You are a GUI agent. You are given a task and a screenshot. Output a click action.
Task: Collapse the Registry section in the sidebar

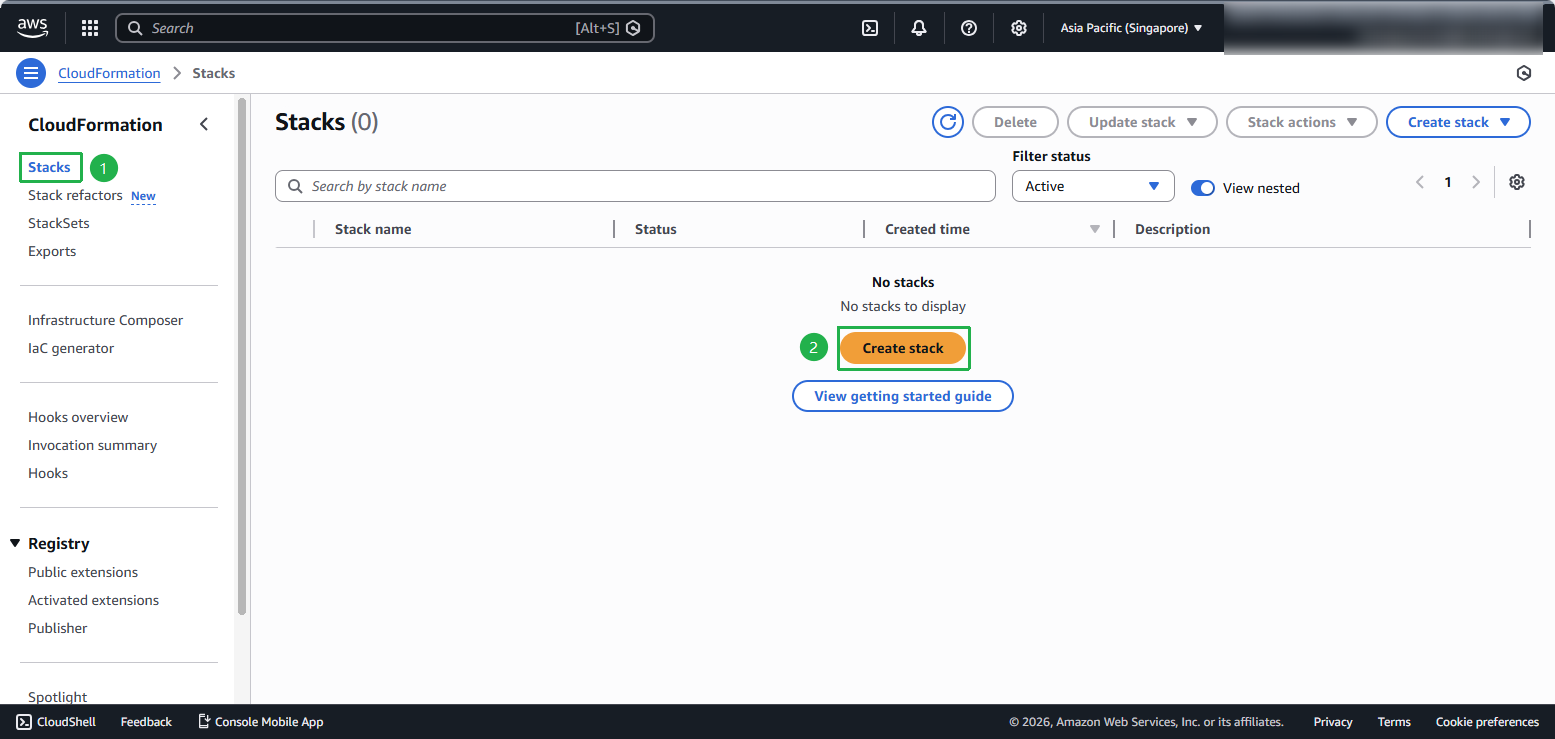pos(14,543)
